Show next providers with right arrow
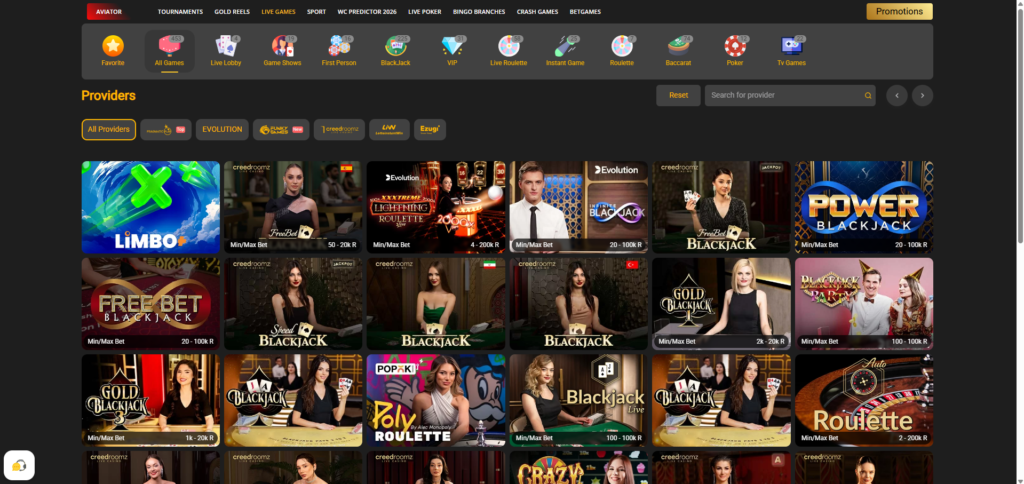Screen dimensions: 1024x484 [x=922, y=95]
